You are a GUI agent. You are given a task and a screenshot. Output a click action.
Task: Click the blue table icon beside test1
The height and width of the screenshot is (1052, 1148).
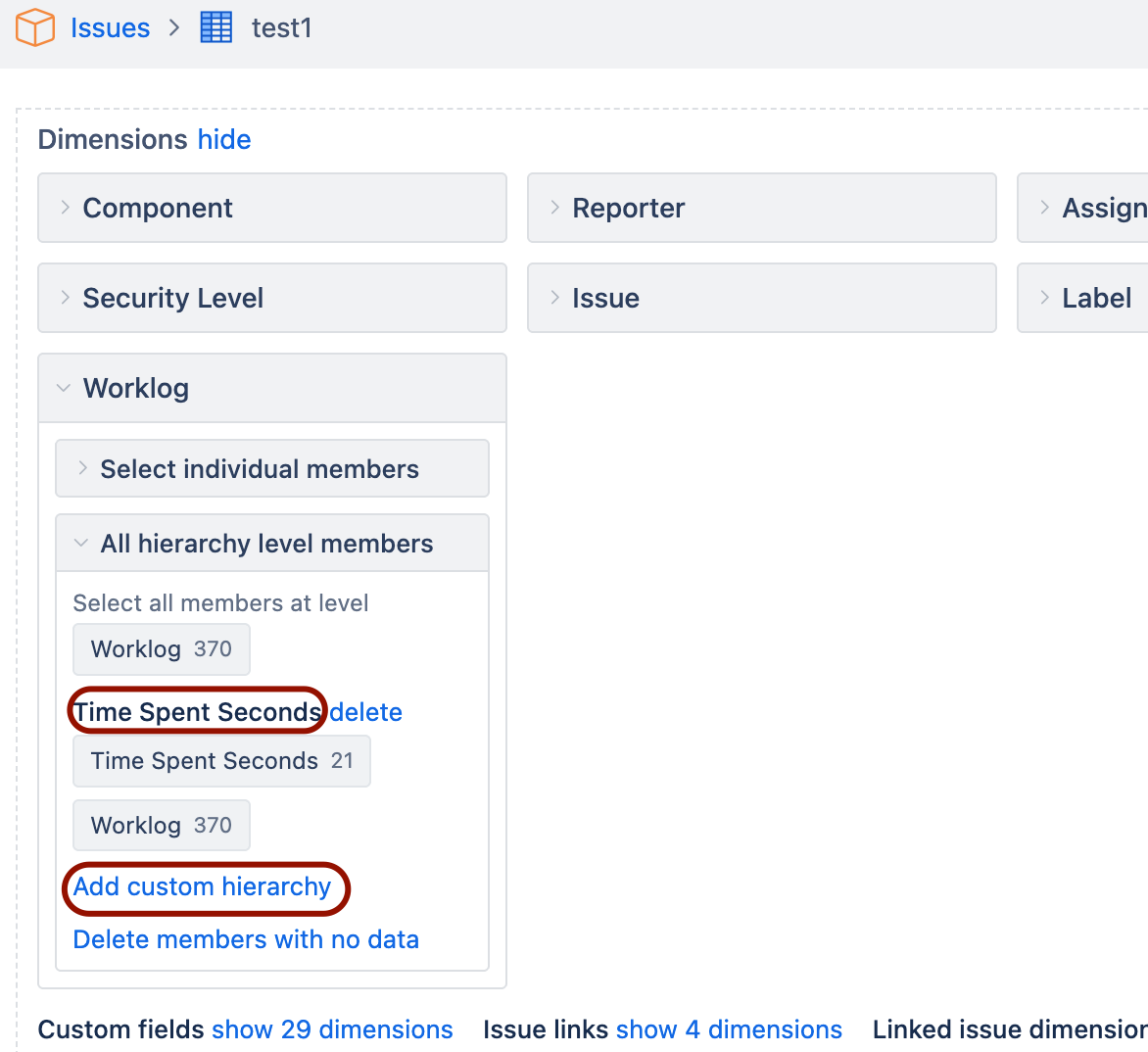pyautogui.click(x=216, y=27)
